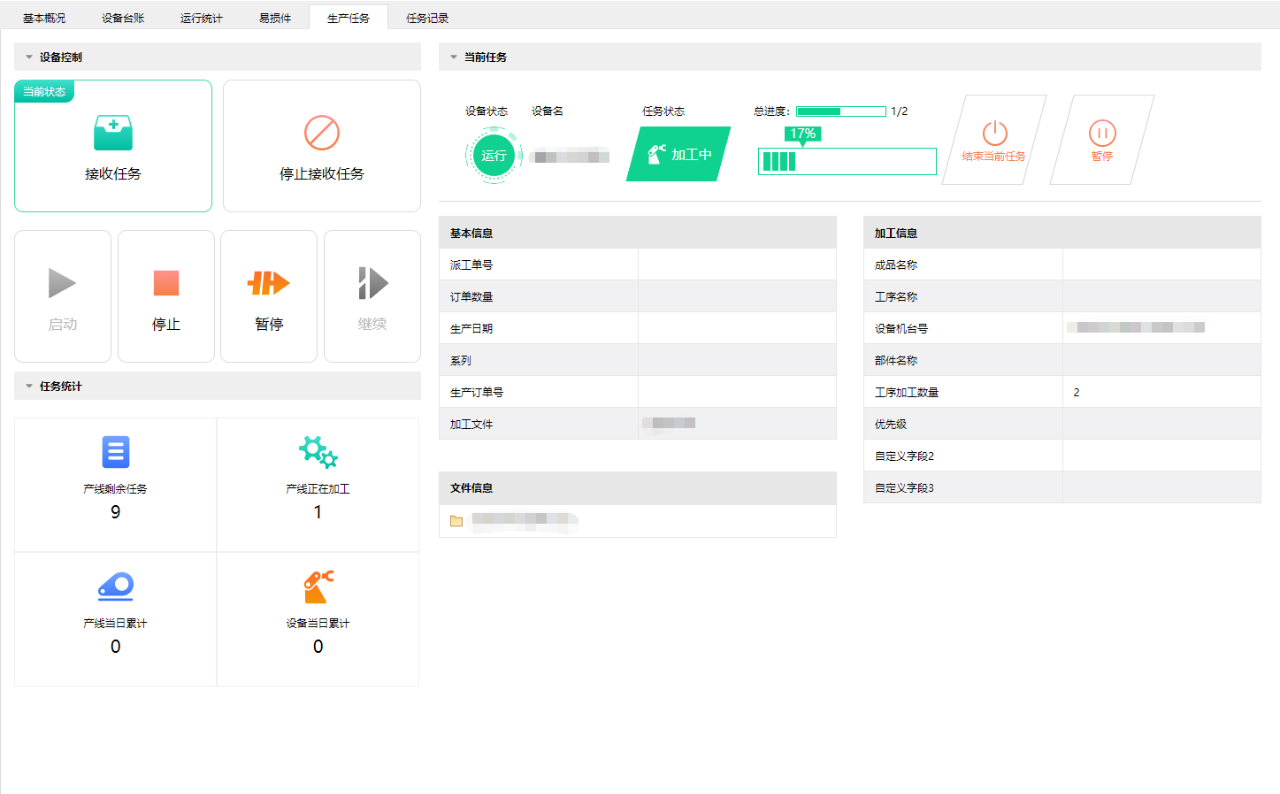Viewport: 1280px width, 794px height.
Task: Click the gray 启动 play icon
Action: [x=62, y=284]
